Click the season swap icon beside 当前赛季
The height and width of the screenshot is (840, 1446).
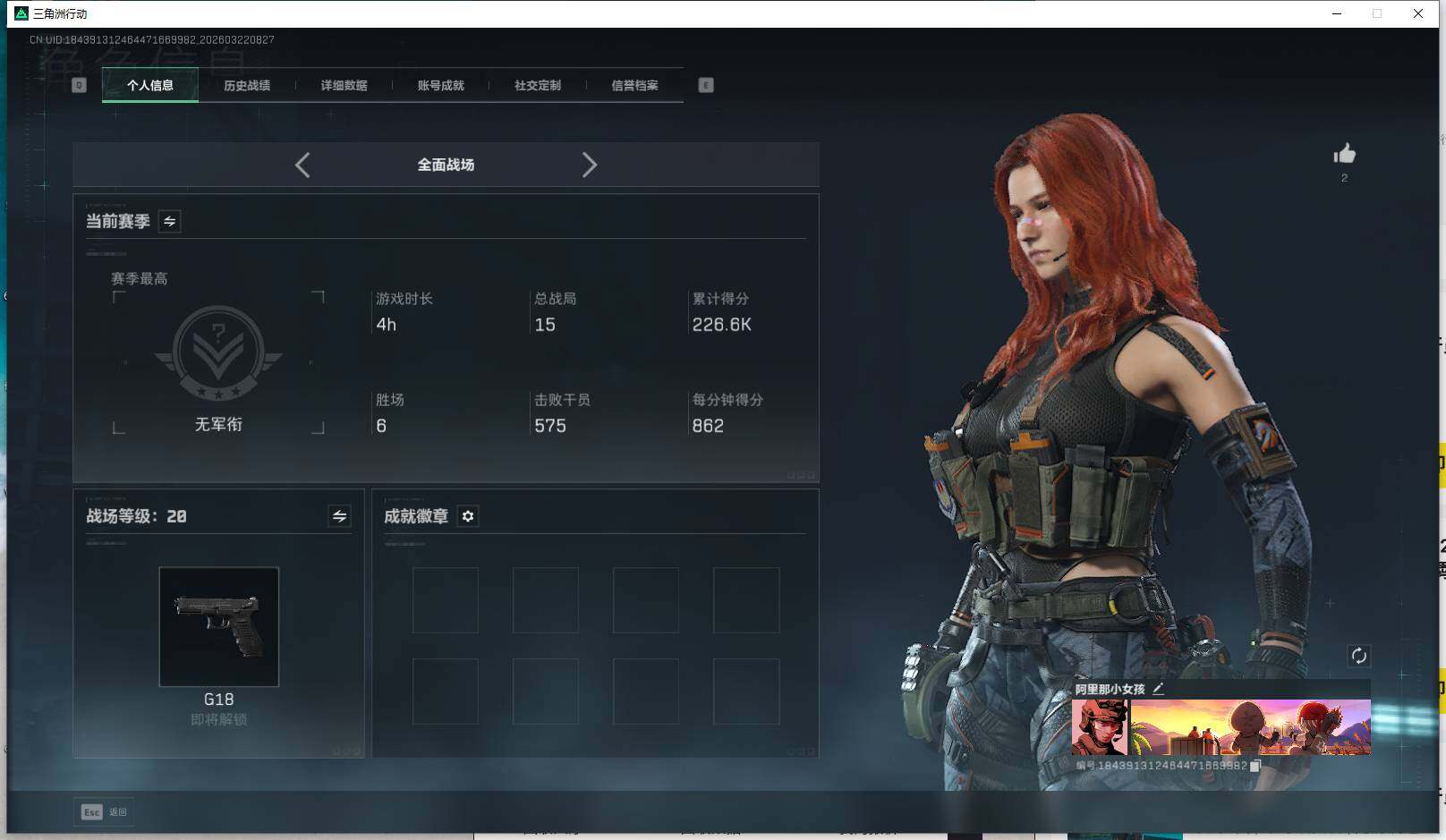click(x=169, y=221)
